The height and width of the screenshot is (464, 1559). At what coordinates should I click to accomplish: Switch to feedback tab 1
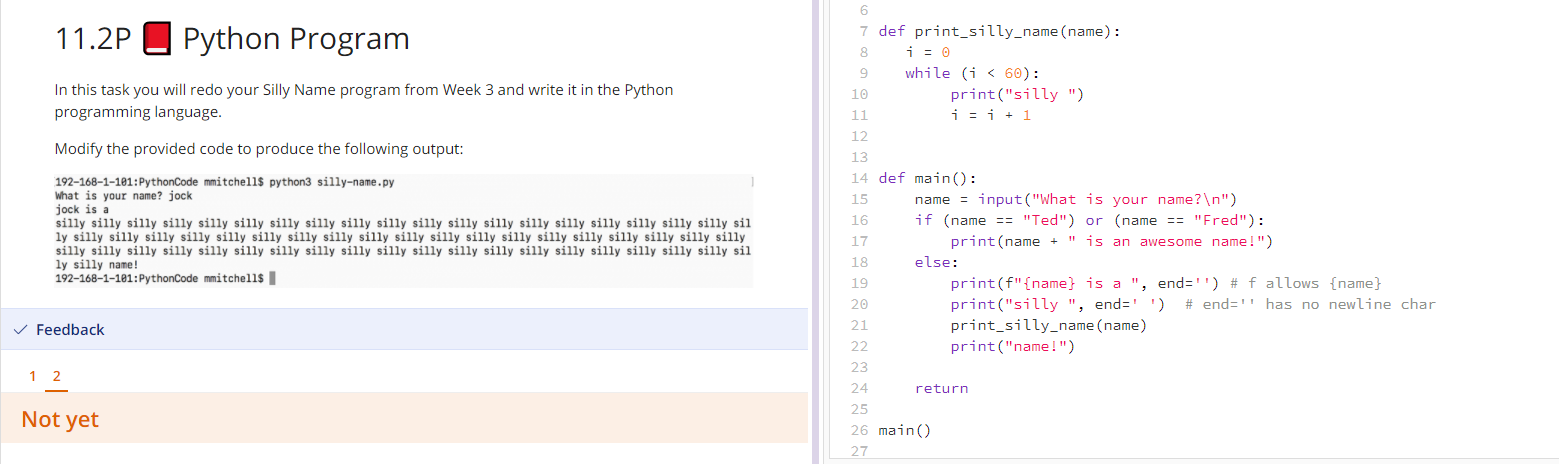tap(33, 376)
